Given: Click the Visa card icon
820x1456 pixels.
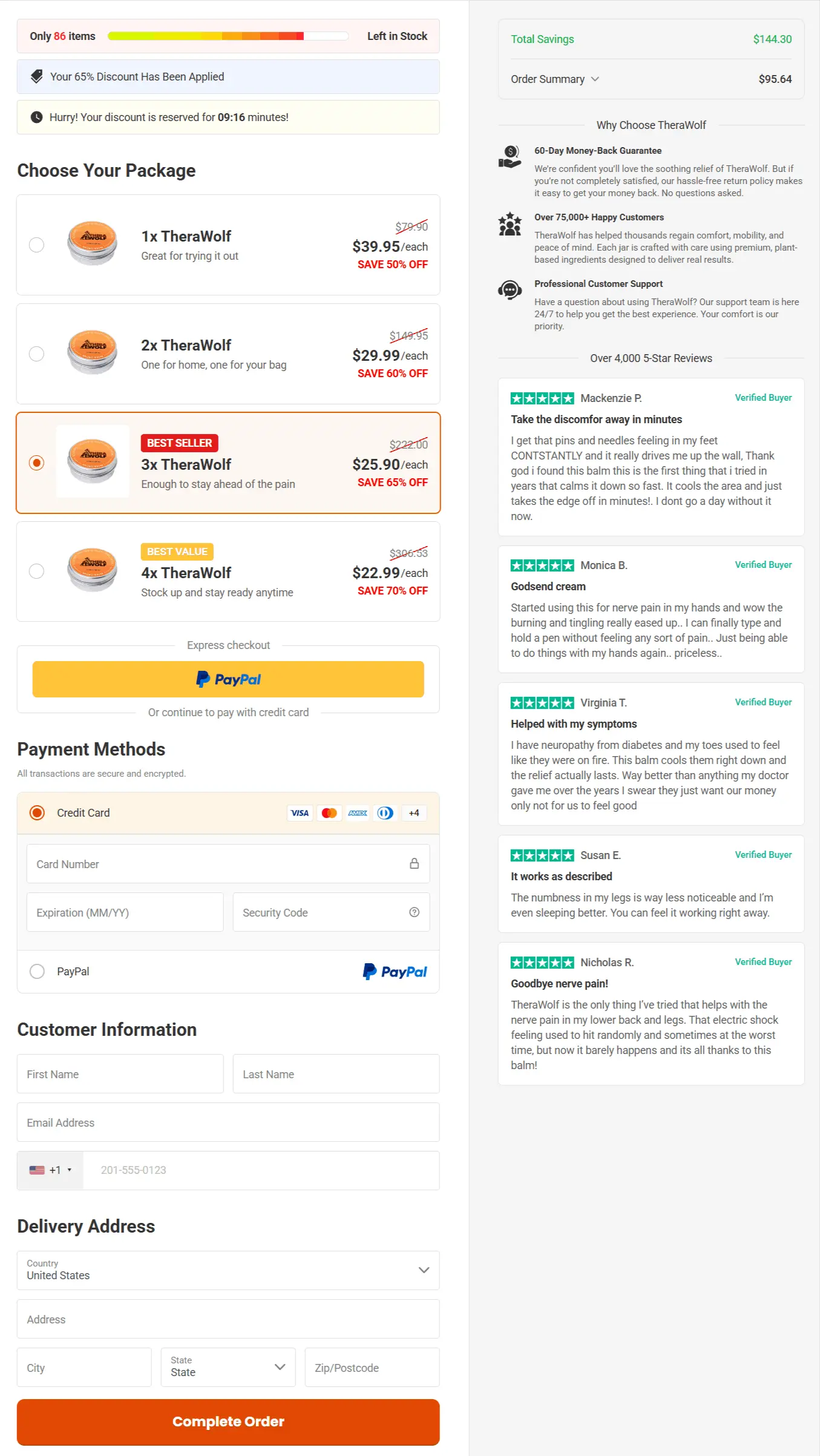Looking at the screenshot, I should click(x=300, y=813).
